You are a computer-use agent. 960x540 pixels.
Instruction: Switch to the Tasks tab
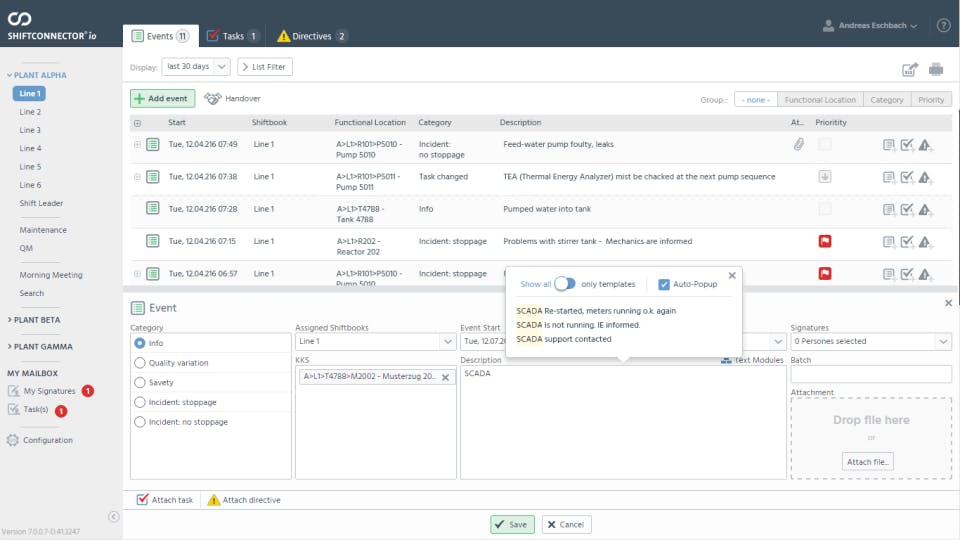[x=232, y=36]
